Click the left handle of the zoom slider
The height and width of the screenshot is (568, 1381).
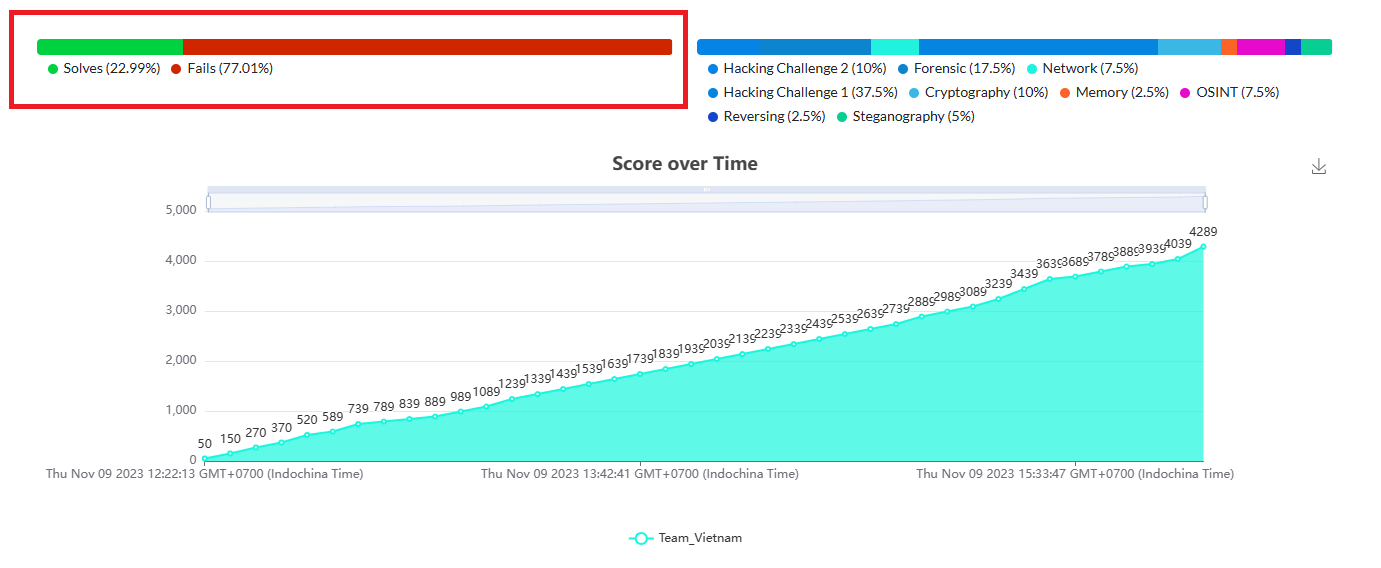[208, 203]
